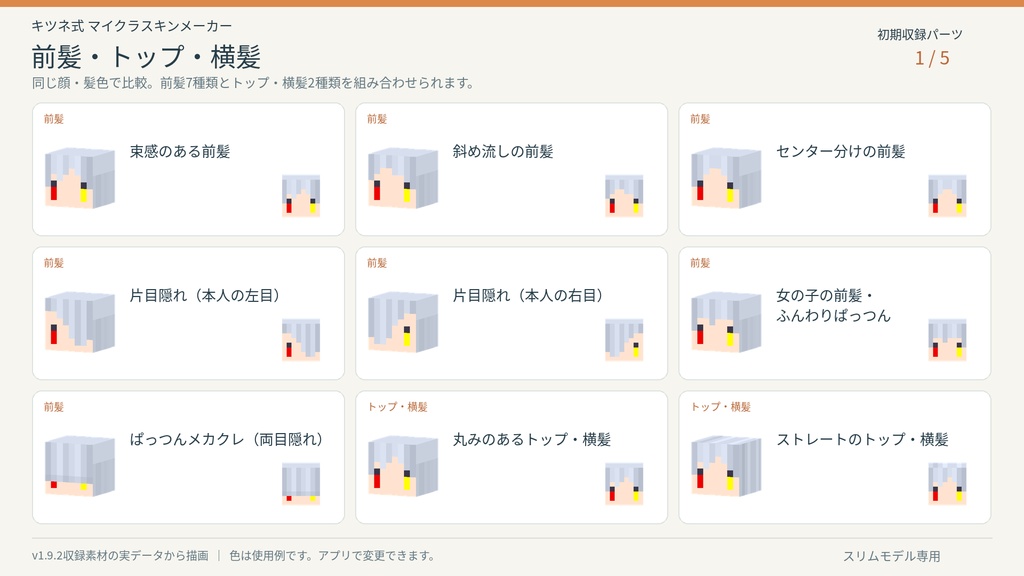Click the 3D head preview for 女の子の前髪・ふんわりぱっつん
The height and width of the screenshot is (576, 1024).
click(726, 322)
